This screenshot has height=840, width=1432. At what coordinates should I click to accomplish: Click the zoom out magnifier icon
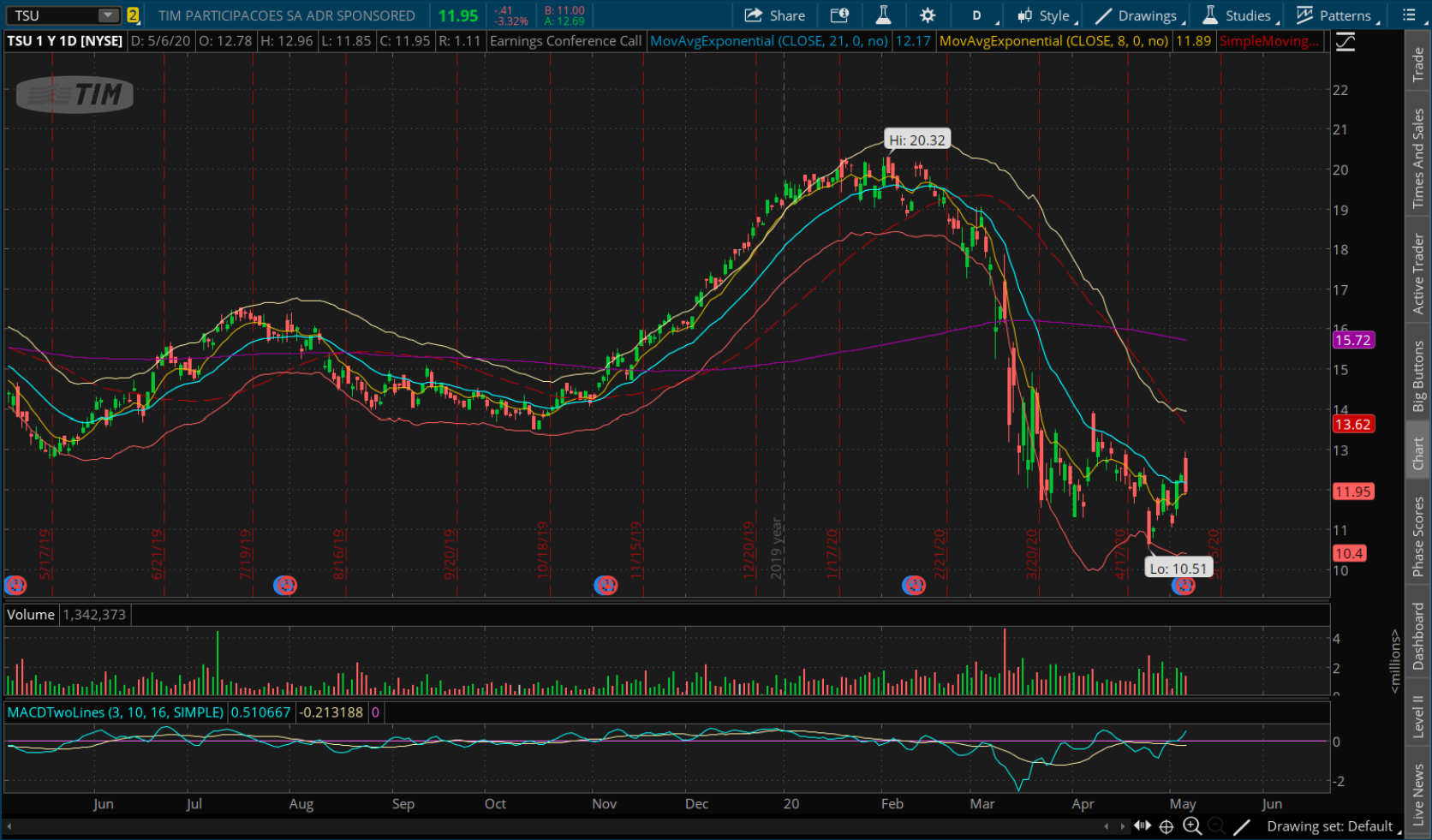pos(1216,826)
